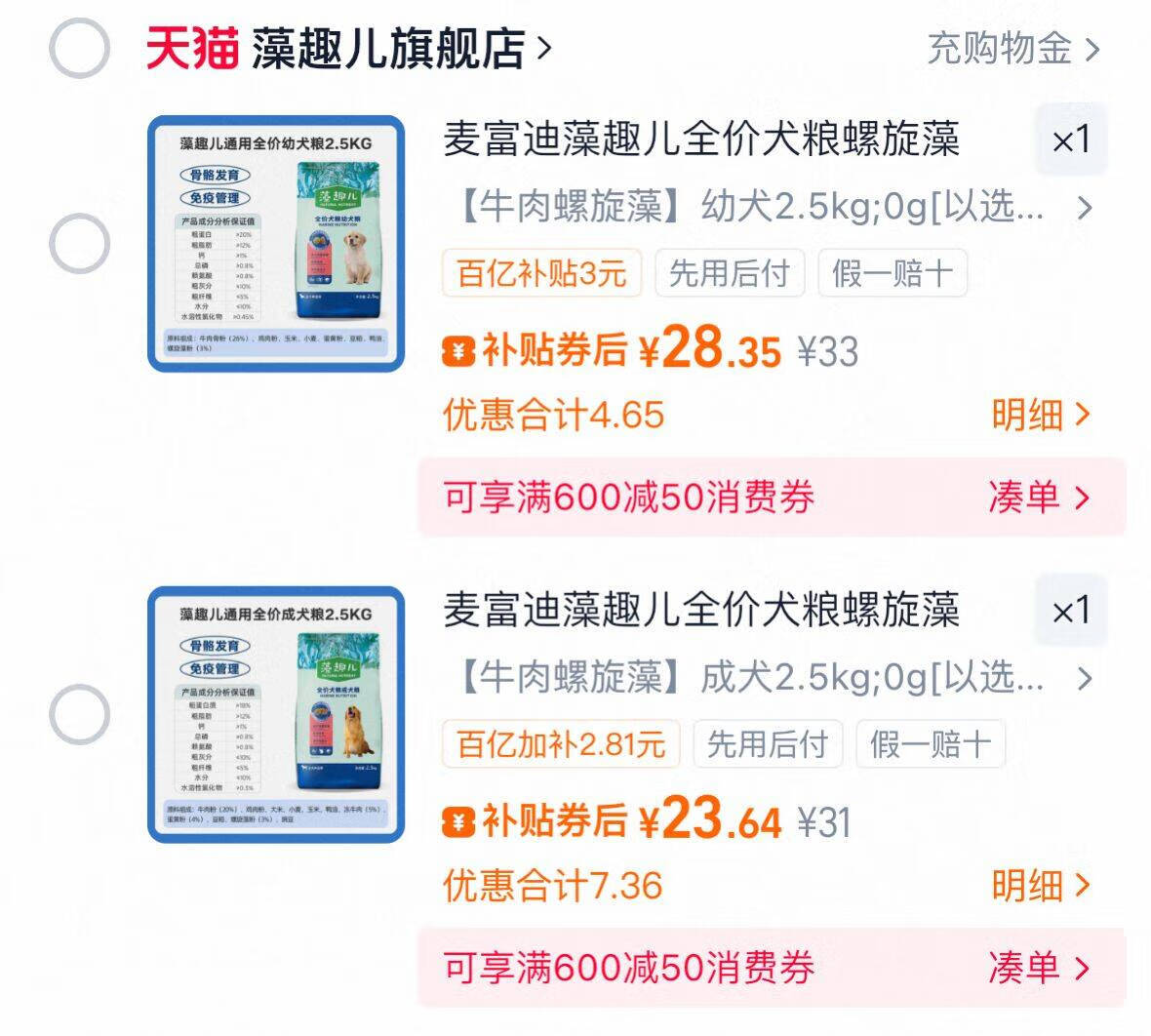Click the coupon icon beside ¥23.64 price
Screen dimensions: 1151x1036
pyautogui.click(x=458, y=820)
